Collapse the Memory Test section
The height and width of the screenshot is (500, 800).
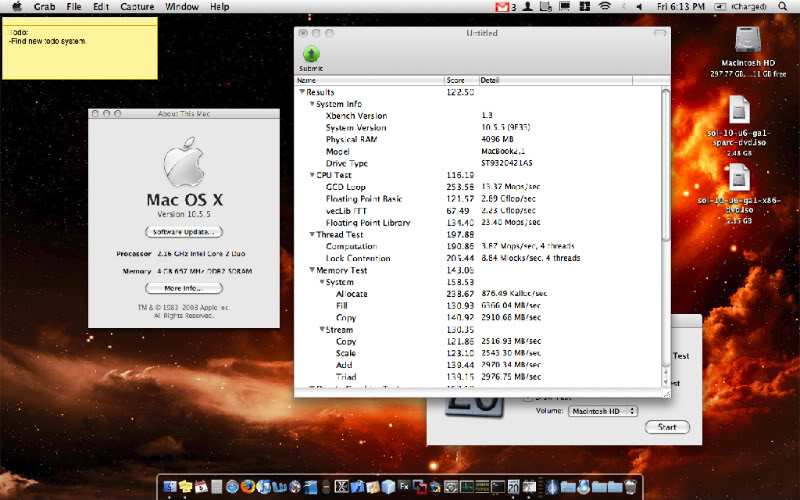tap(312, 270)
